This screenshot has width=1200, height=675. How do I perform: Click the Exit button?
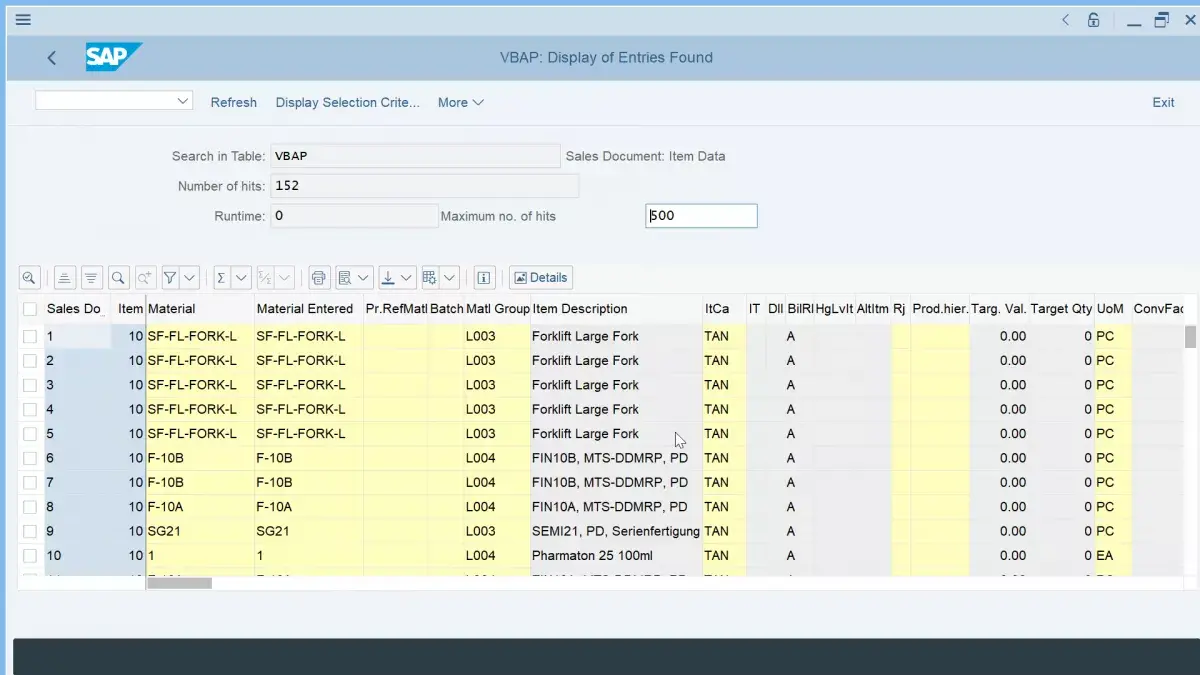1163,102
